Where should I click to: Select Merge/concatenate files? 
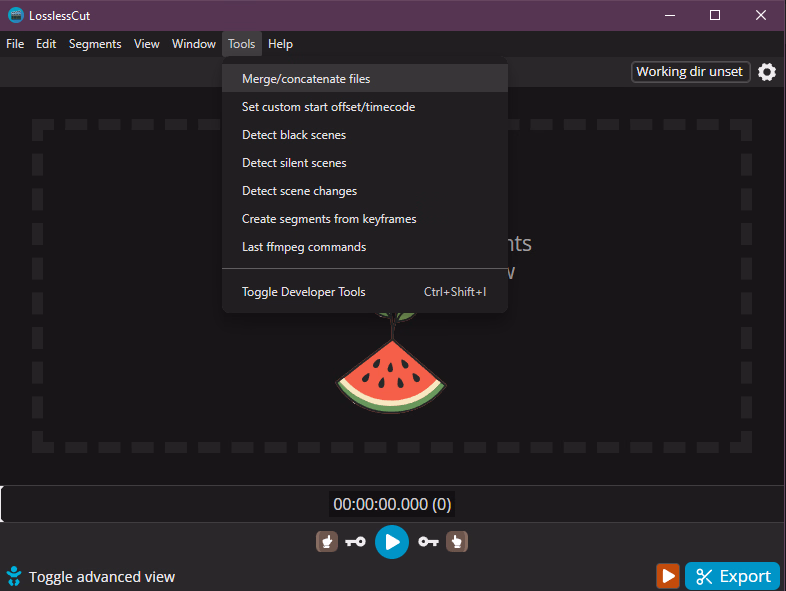(306, 79)
